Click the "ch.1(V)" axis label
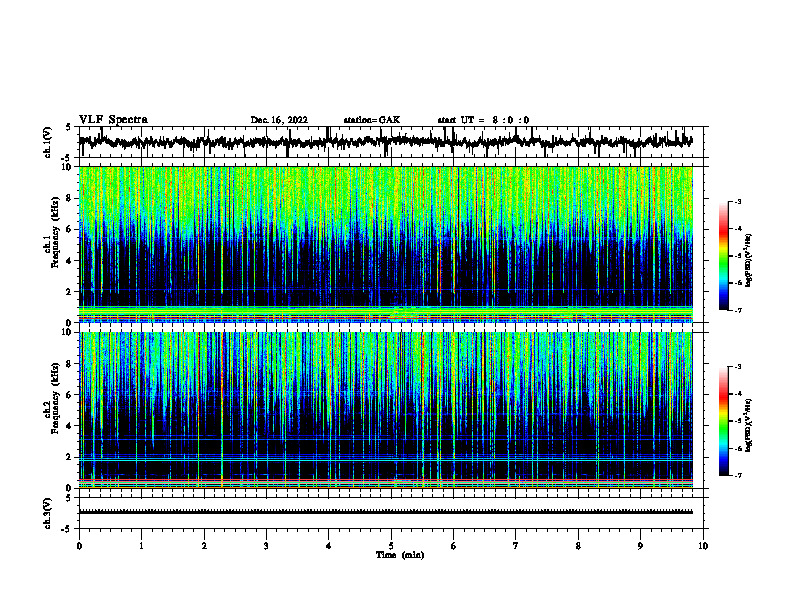Screen dimensions: 792x612 (48, 142)
